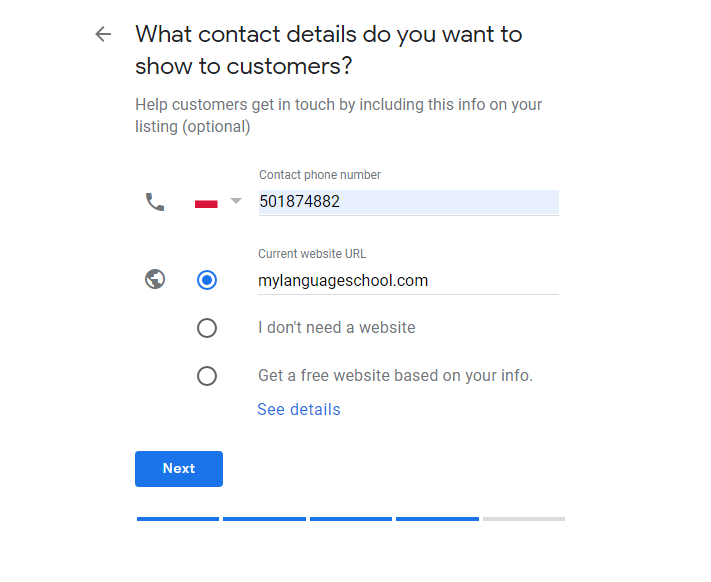Click the Current website URL input field
The height and width of the screenshot is (582, 711).
(x=408, y=281)
